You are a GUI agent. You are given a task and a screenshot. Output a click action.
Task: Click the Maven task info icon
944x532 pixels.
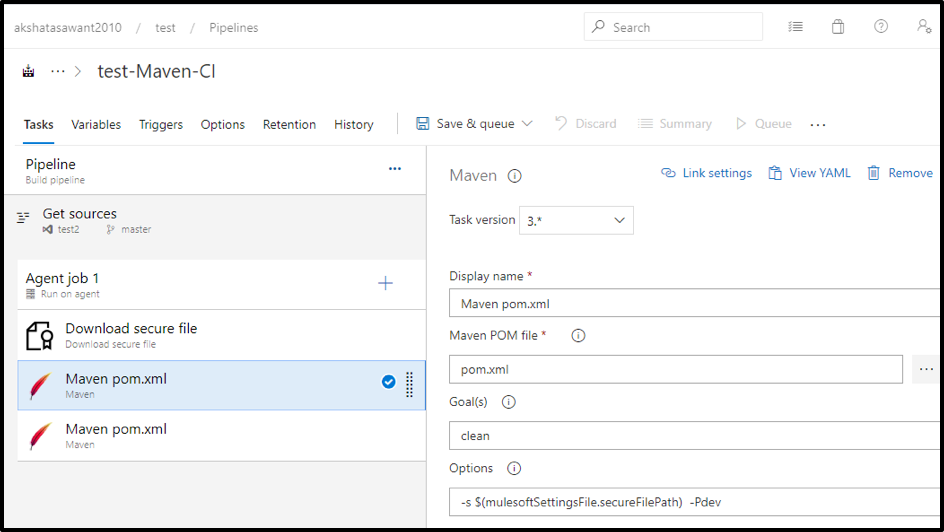point(515,176)
